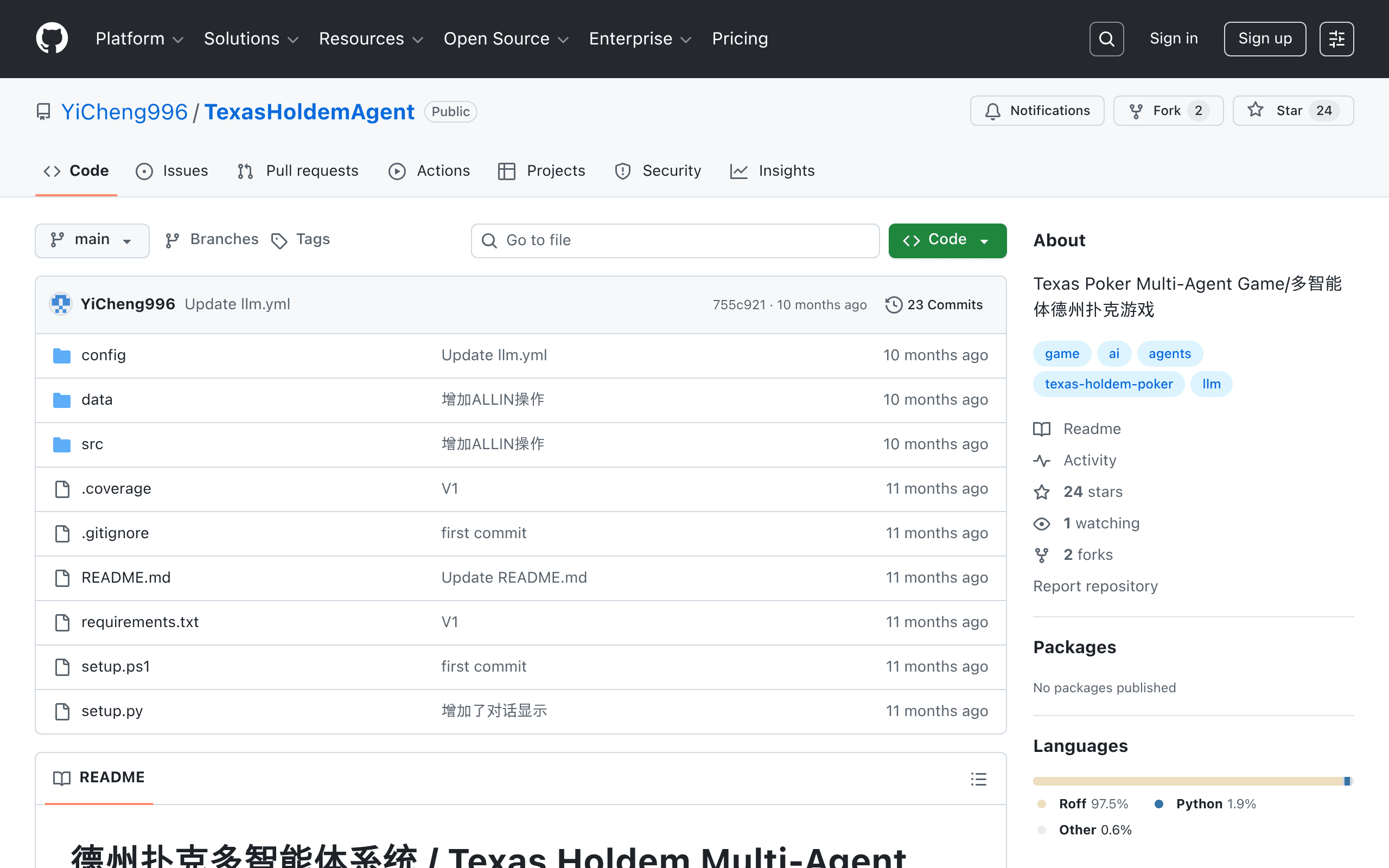Screen dimensions: 1389x868
Task: Switch to the Code tab
Action: click(76, 170)
